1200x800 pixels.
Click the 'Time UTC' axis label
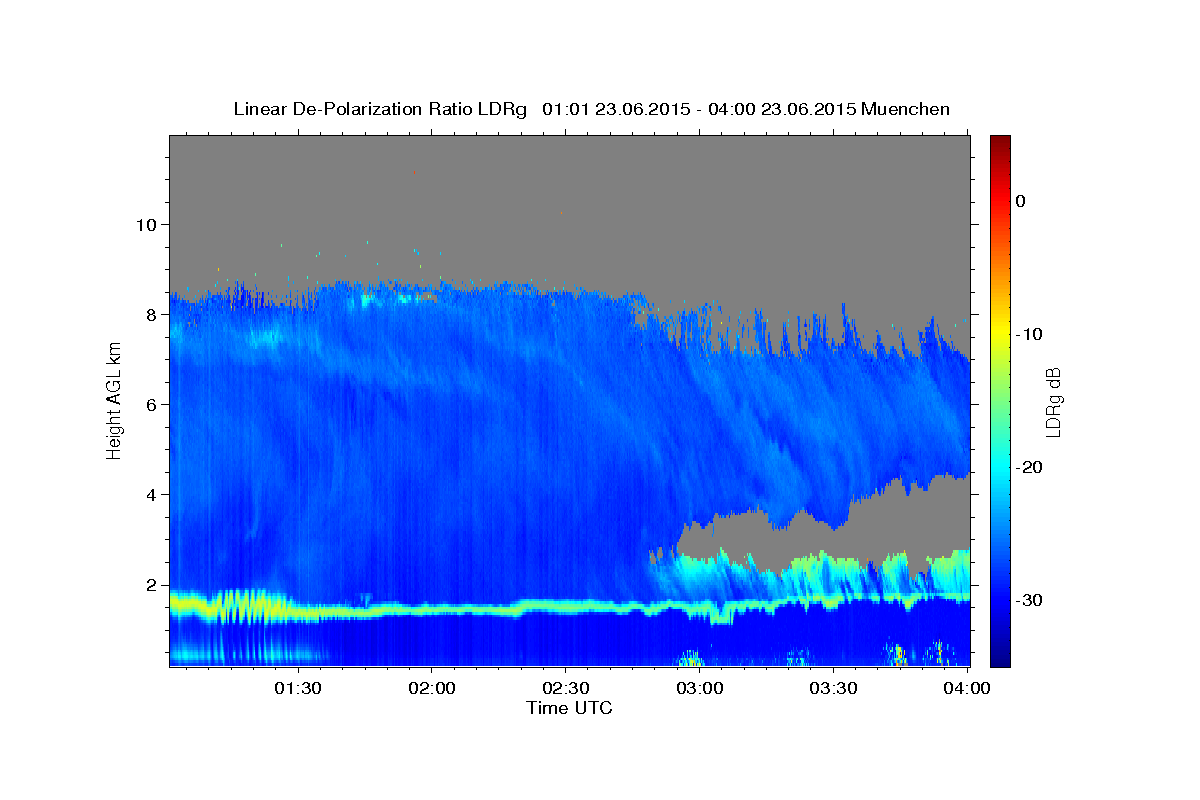pos(569,708)
